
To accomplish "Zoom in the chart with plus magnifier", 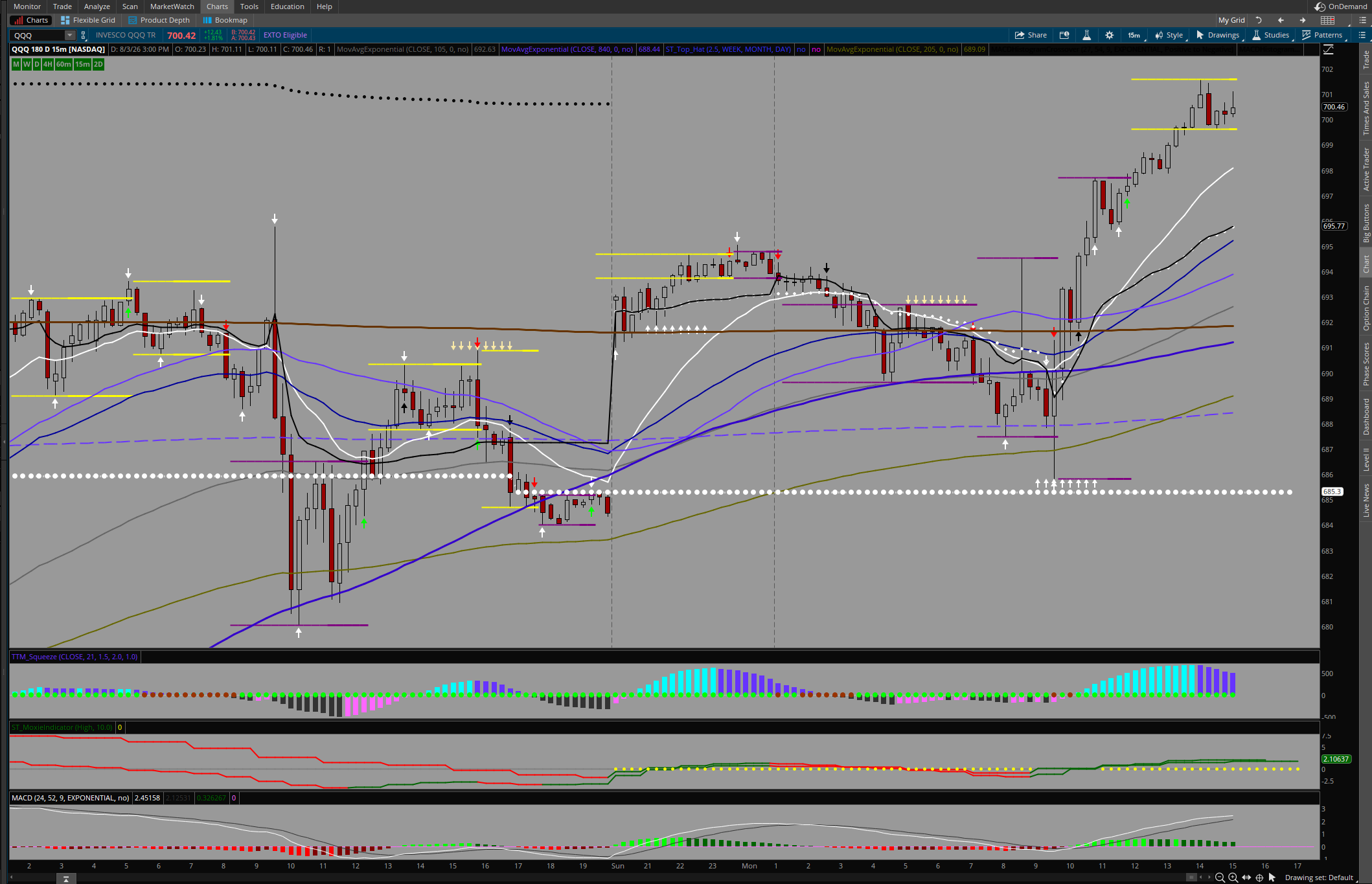I will tap(1233, 878).
